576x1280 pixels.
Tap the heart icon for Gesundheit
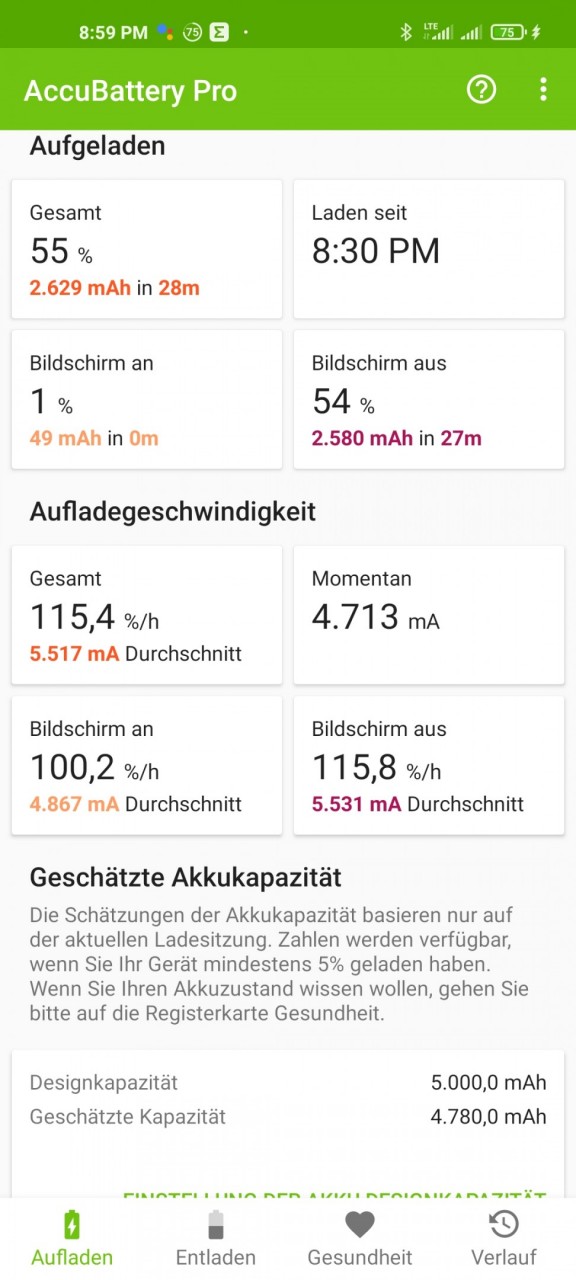(360, 1225)
